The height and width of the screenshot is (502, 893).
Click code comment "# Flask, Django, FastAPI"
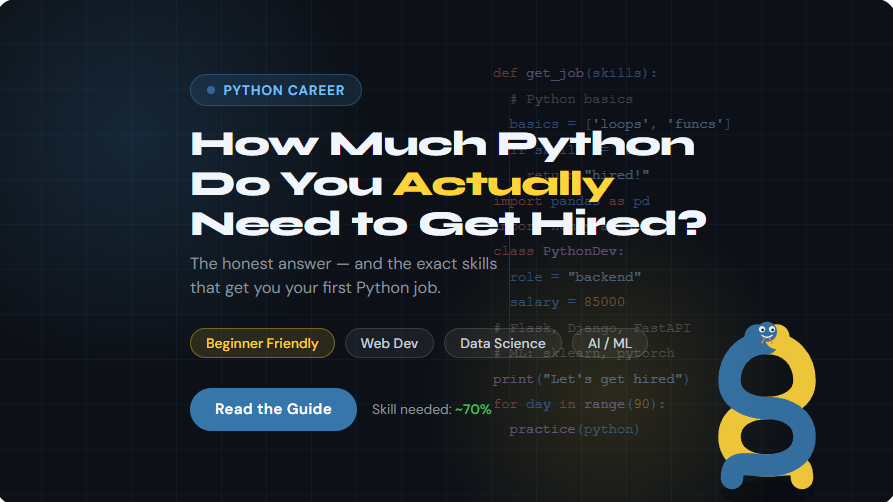point(592,328)
